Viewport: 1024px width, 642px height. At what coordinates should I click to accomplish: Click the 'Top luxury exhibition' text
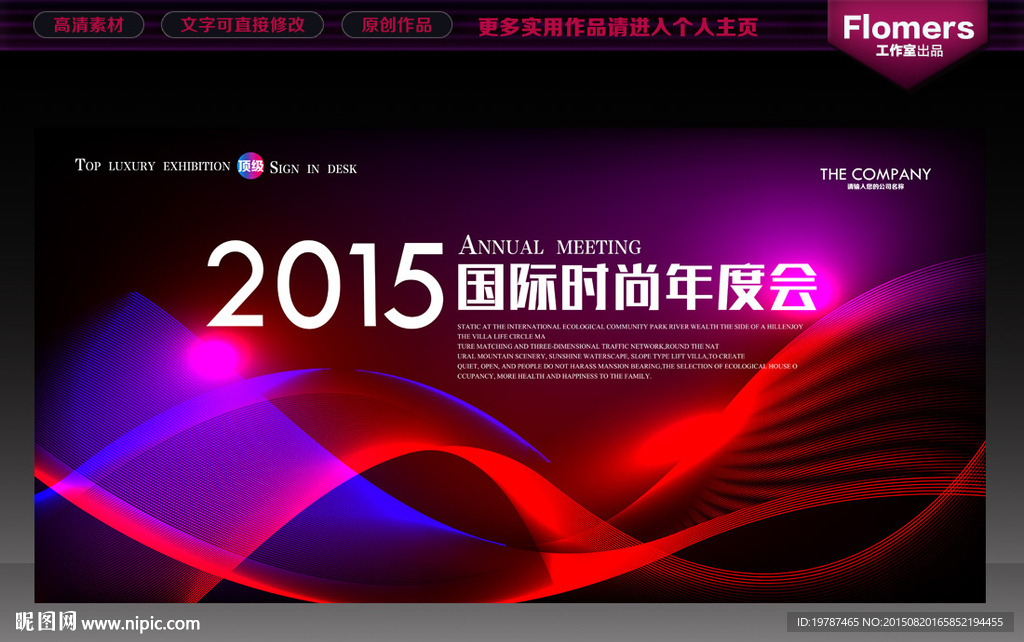tap(152, 165)
